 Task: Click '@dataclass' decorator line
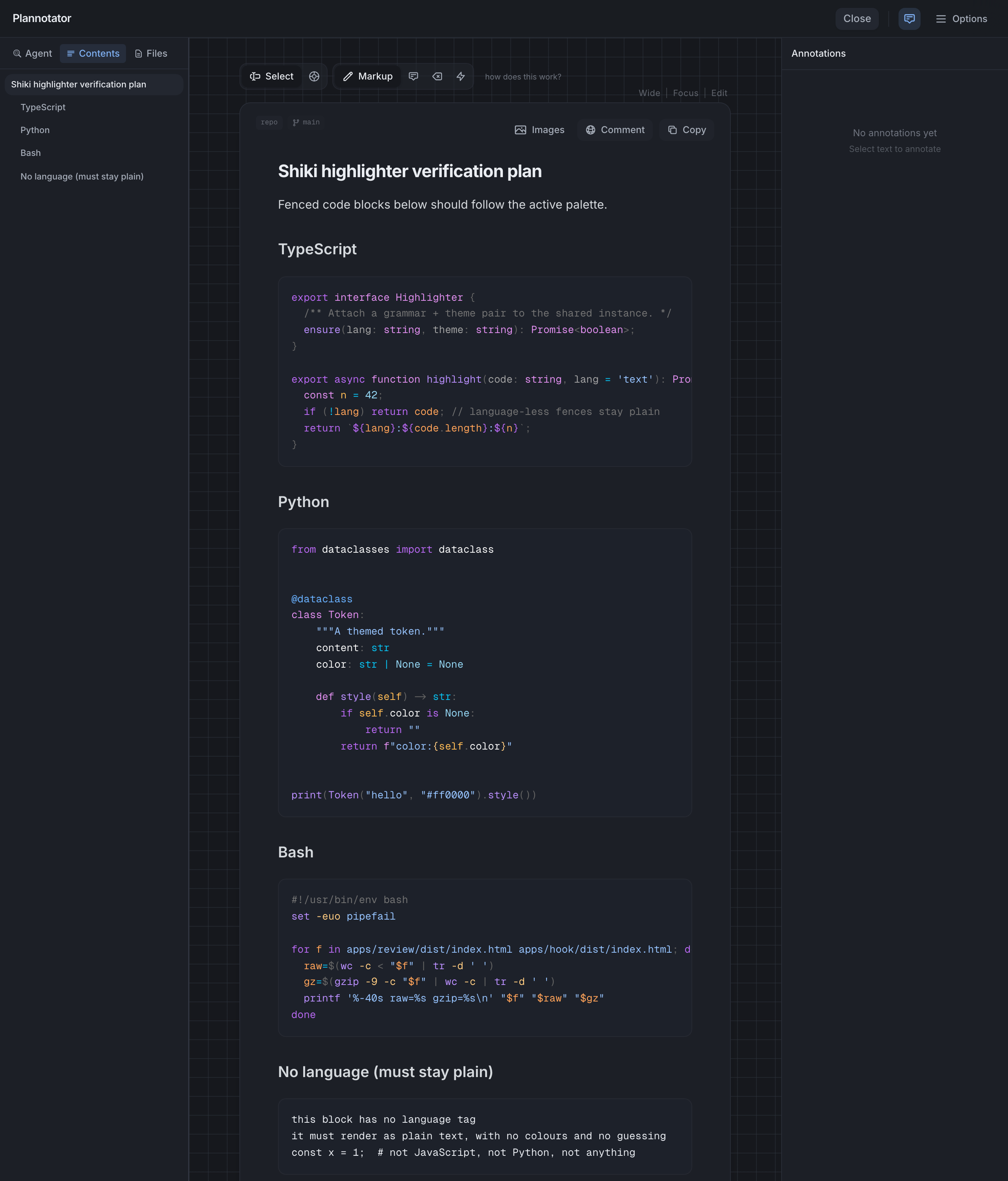322,599
